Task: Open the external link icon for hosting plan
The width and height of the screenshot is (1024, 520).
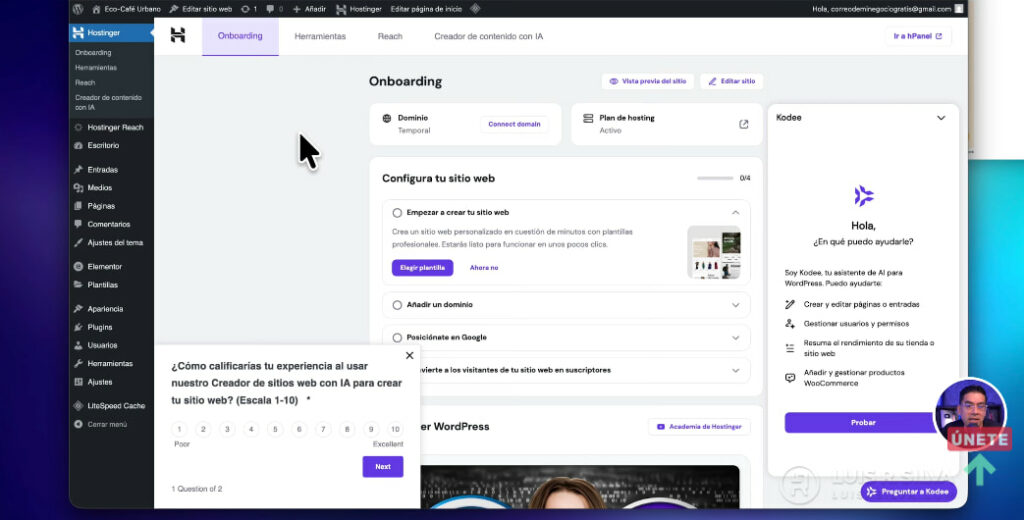Action: tap(743, 124)
